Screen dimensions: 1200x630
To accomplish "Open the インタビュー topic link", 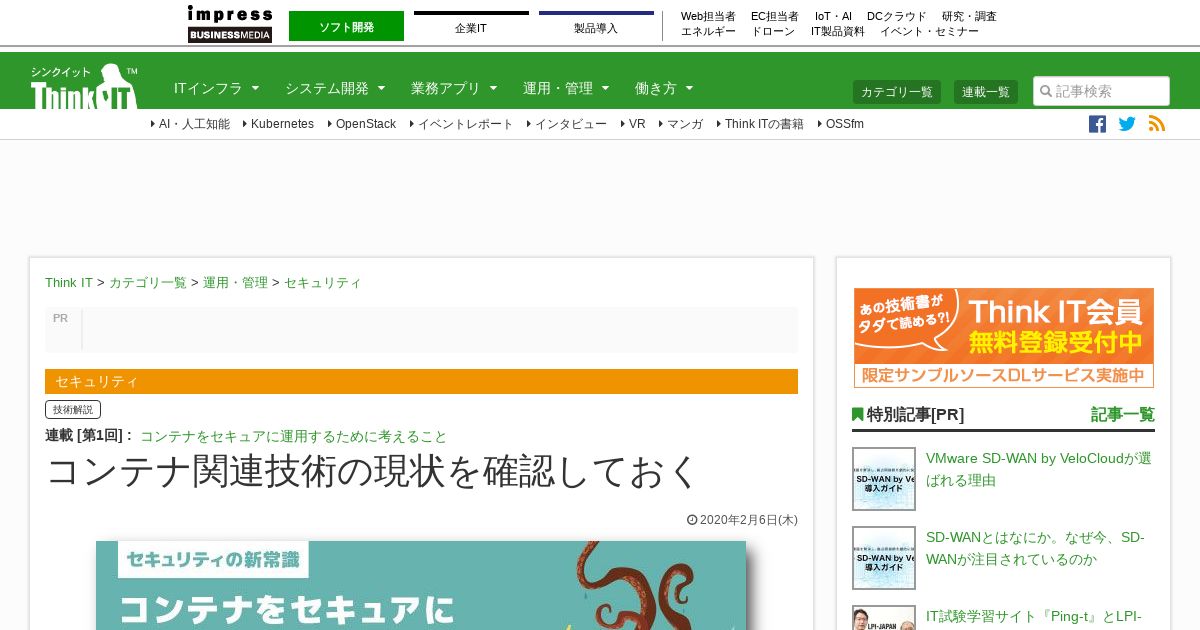I will [571, 124].
